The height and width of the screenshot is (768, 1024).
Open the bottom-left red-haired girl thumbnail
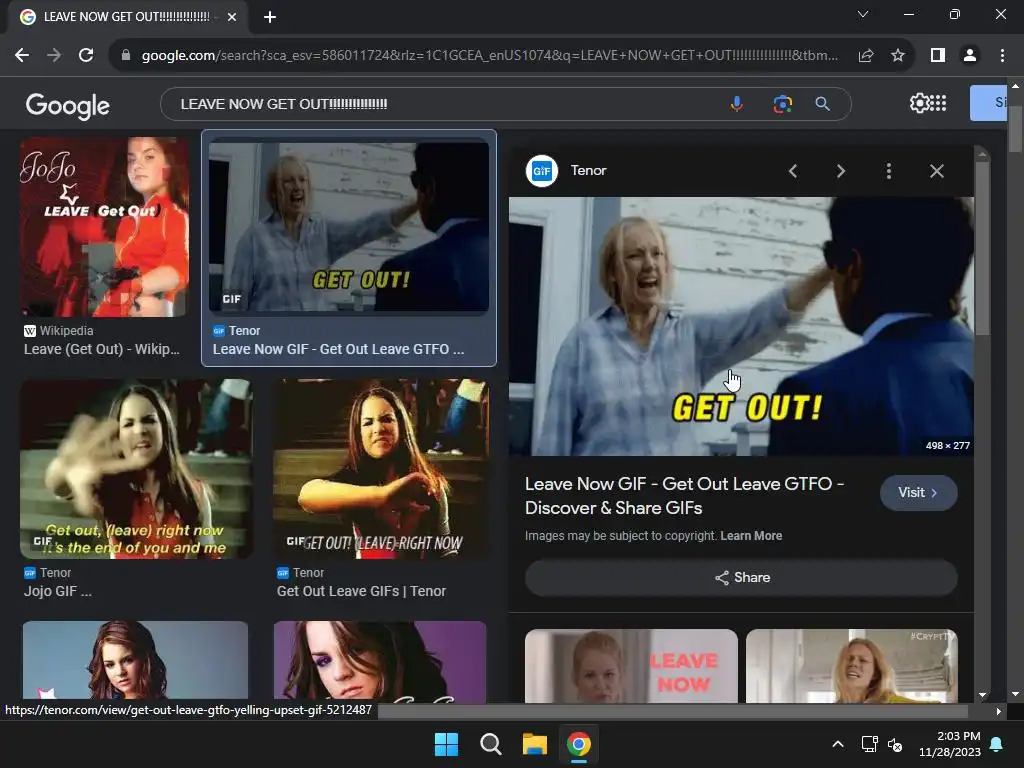[x=135, y=660]
